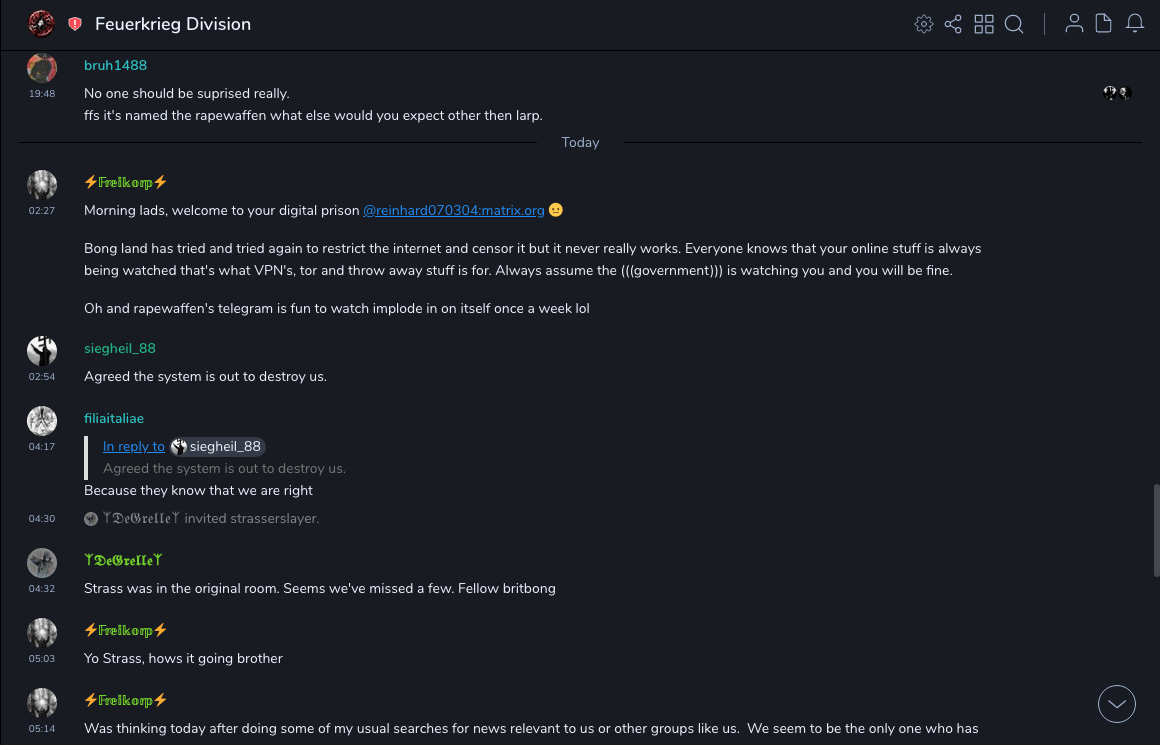1160x745 pixels.
Task: Jump to latest messages with down chevron
Action: (x=1117, y=704)
